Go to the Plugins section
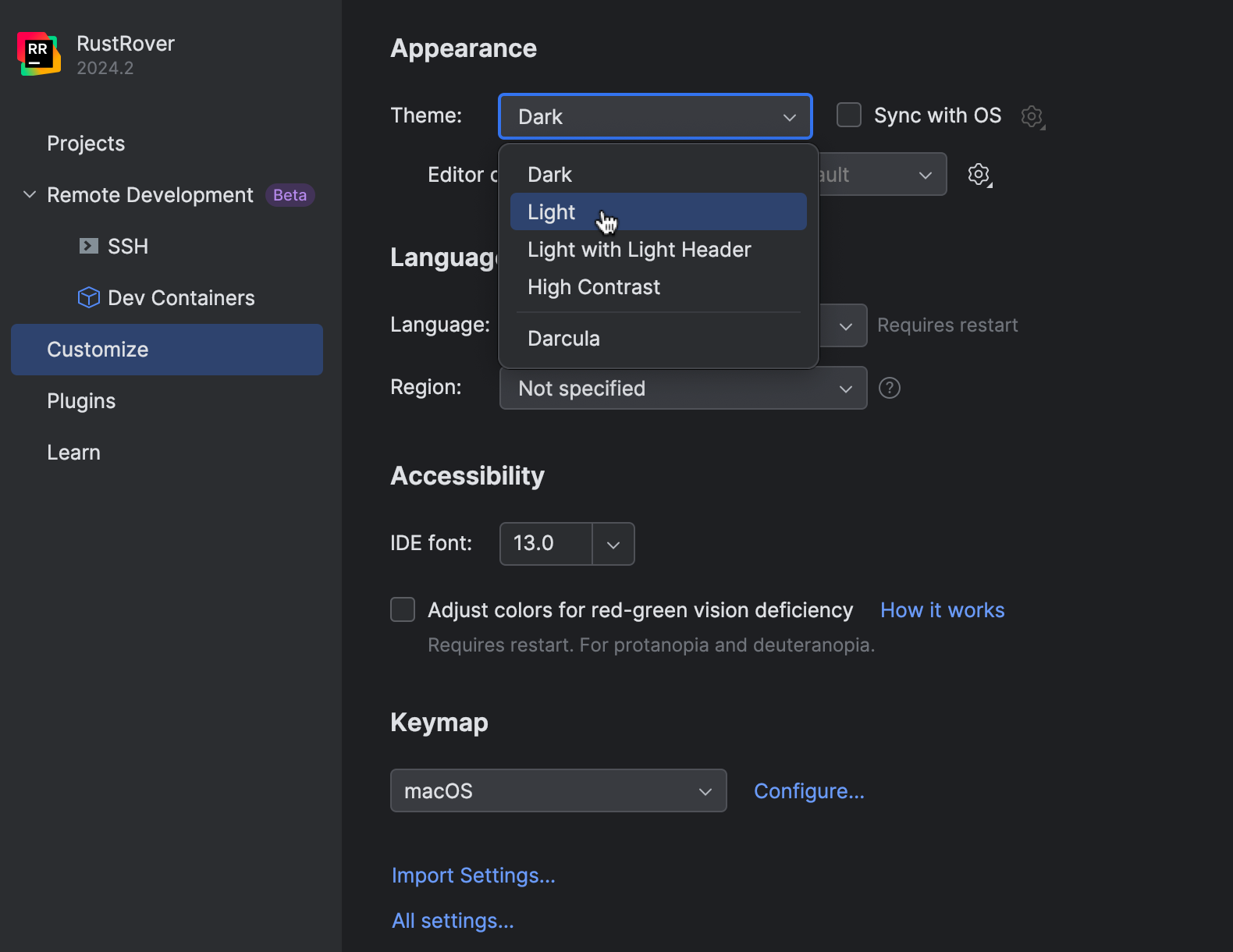 pyautogui.click(x=81, y=401)
